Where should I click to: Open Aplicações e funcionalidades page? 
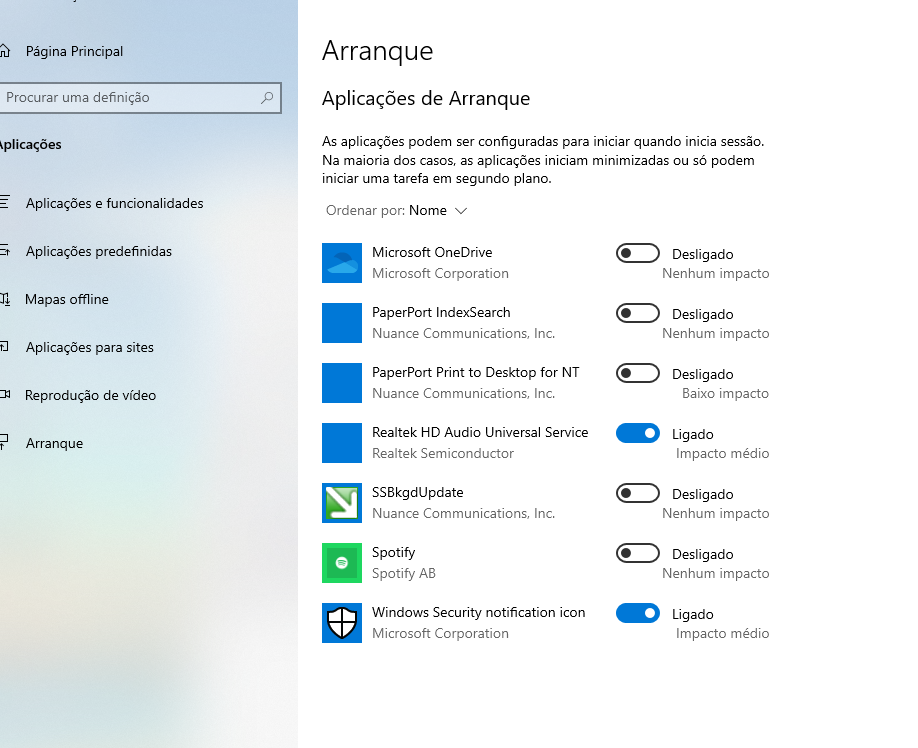pos(114,203)
